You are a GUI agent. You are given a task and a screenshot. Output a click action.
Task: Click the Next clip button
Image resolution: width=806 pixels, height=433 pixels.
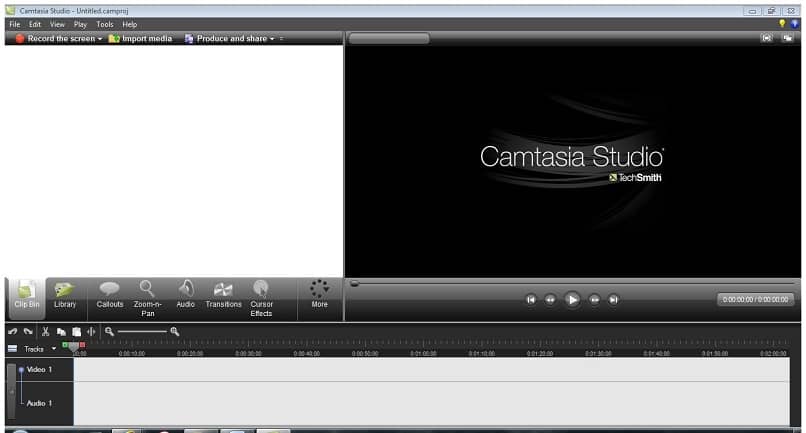point(613,299)
